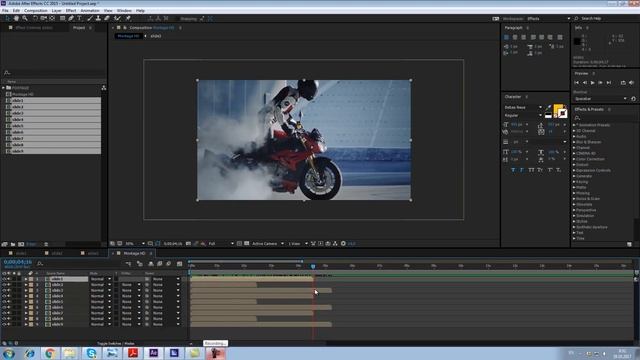Toggle visibility eye for slide9 layer
This screenshot has height=360, width=640.
click(4, 324)
